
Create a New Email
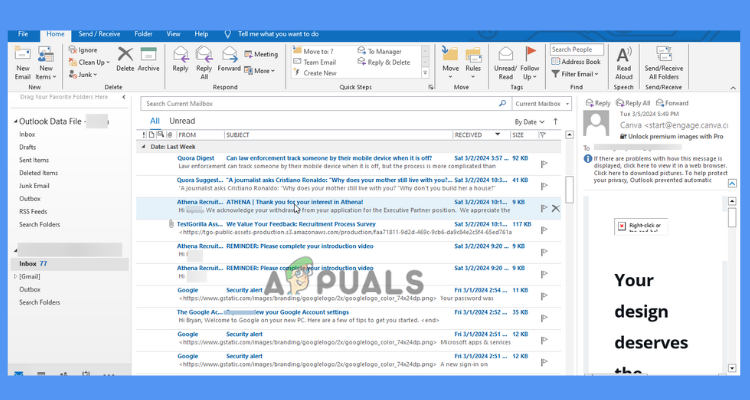22,63
